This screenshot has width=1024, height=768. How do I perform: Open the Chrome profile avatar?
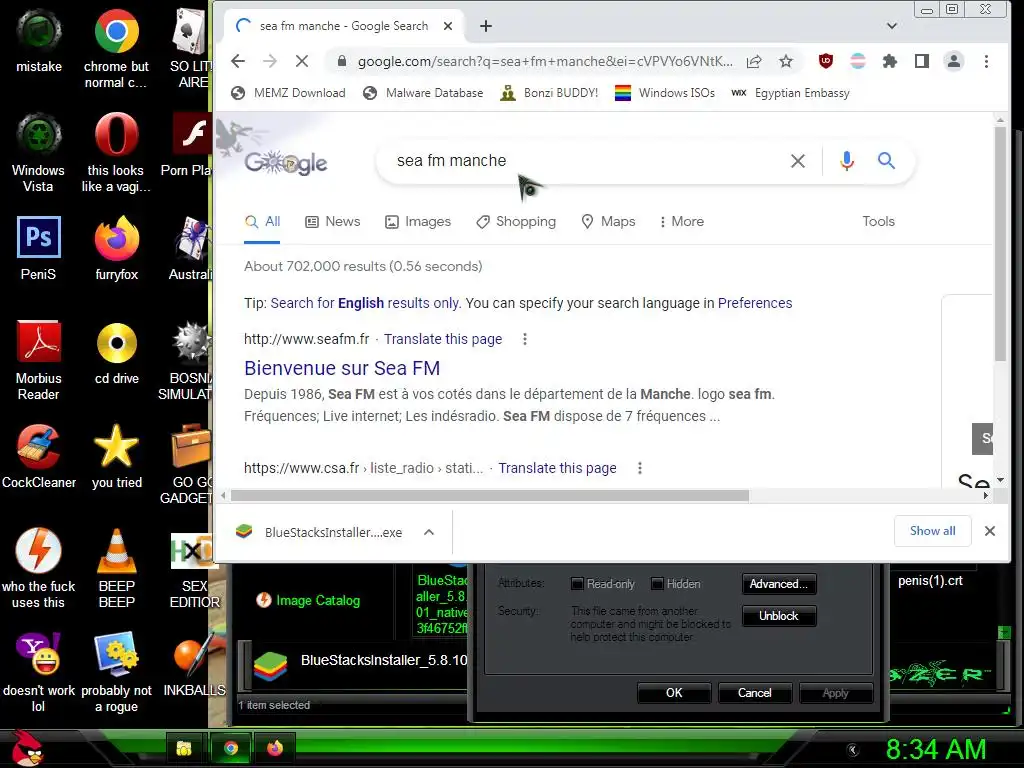(x=953, y=61)
